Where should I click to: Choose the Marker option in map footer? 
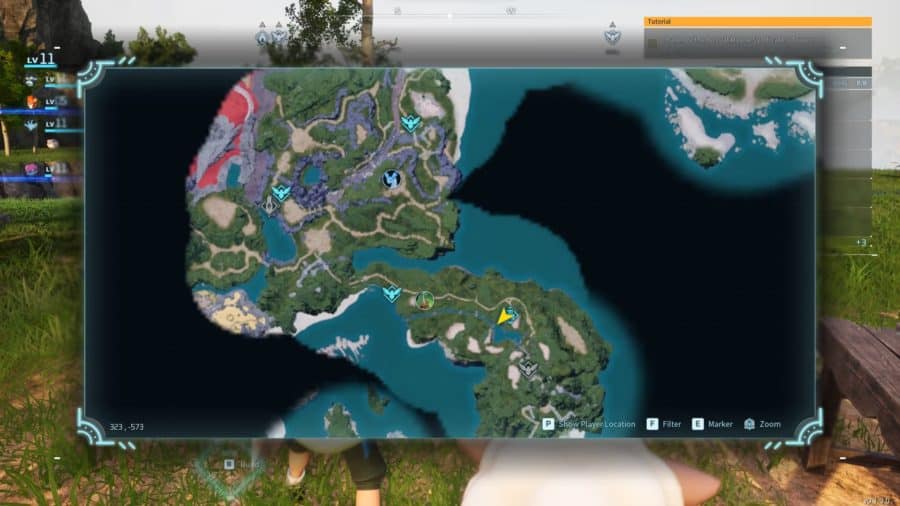click(712, 424)
